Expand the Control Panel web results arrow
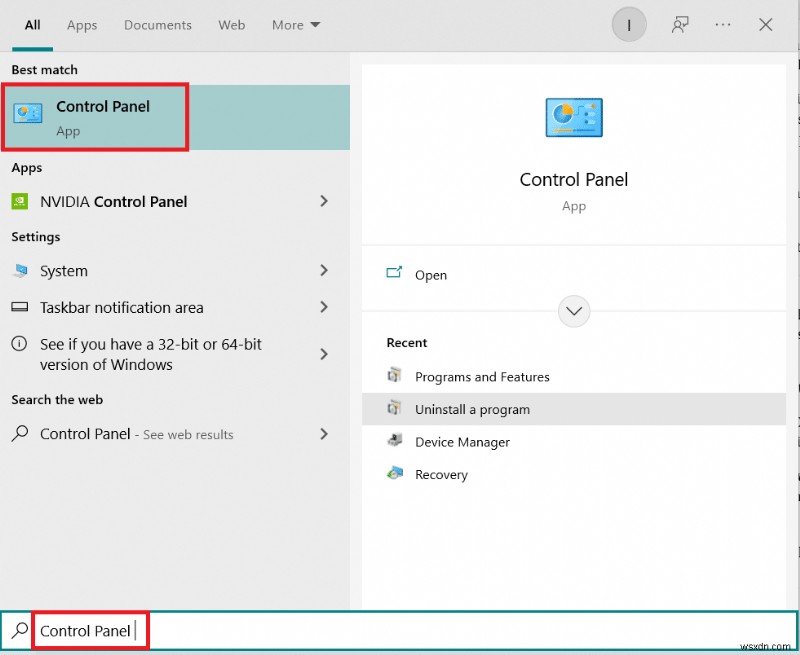This screenshot has width=800, height=655. 324,434
